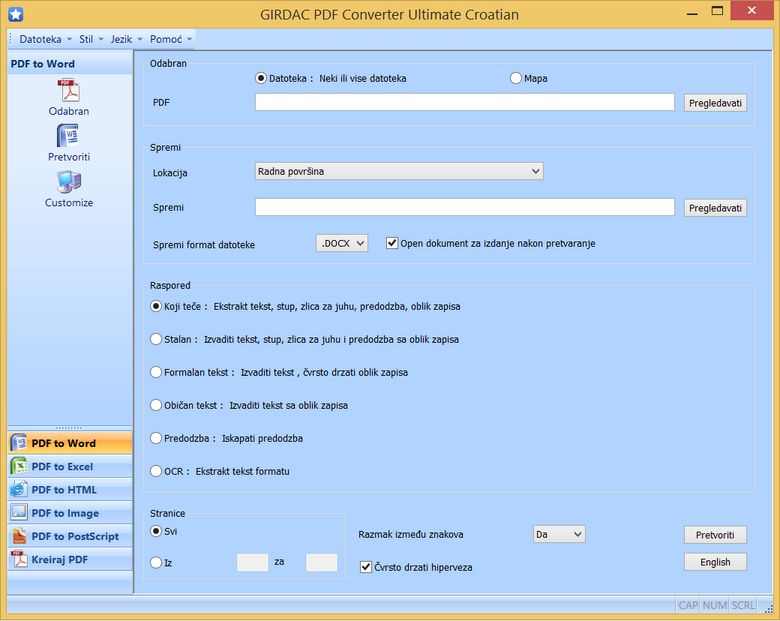Image resolution: width=780 pixels, height=621 pixels.
Task: Click the PDF to Word panel header
Action: 70,64
